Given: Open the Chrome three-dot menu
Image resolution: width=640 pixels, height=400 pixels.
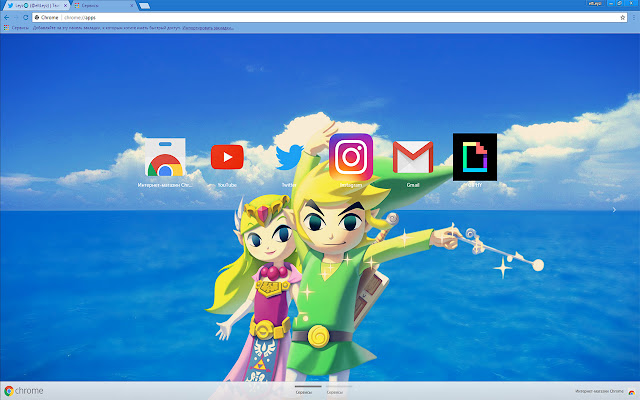Looking at the screenshot, I should [x=634, y=18].
